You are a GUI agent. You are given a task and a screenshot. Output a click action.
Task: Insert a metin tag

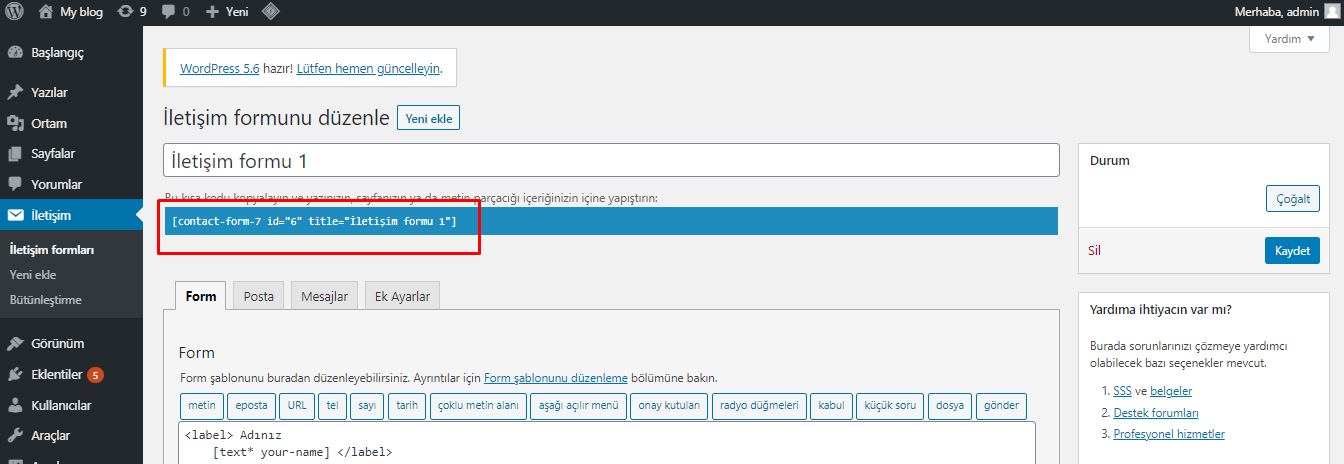202,406
